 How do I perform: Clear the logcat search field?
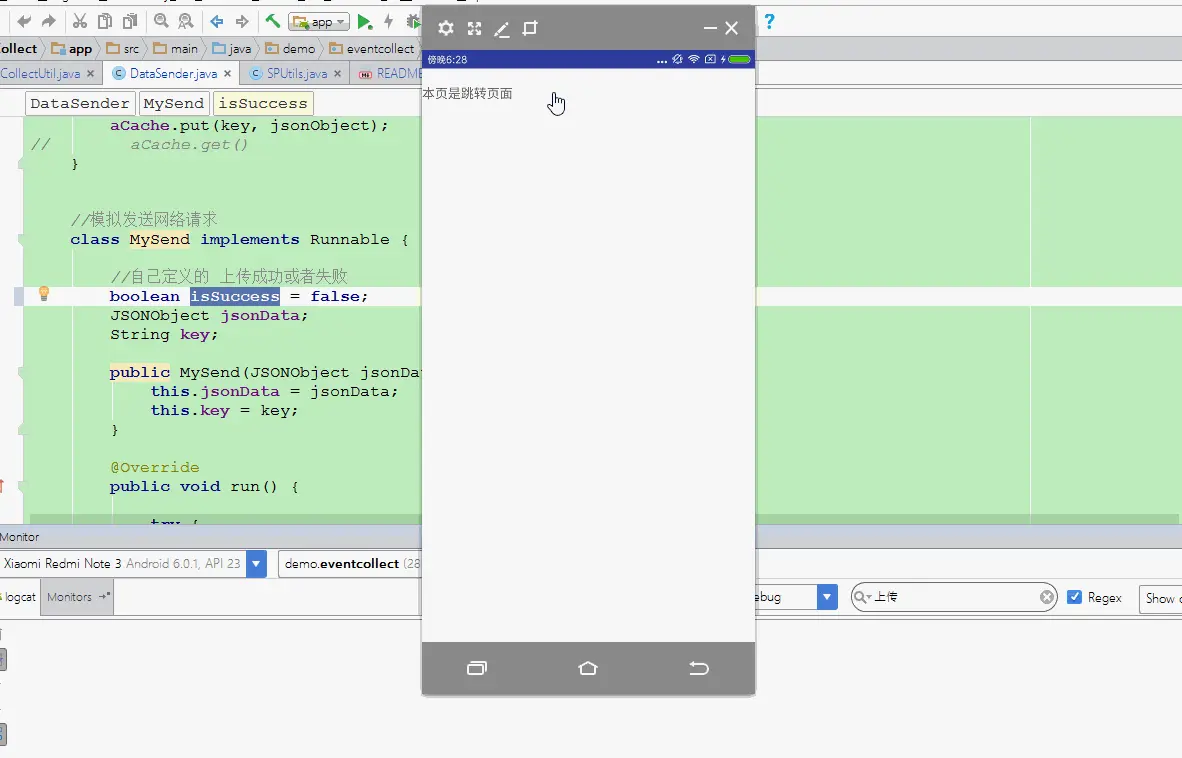[x=1047, y=598]
